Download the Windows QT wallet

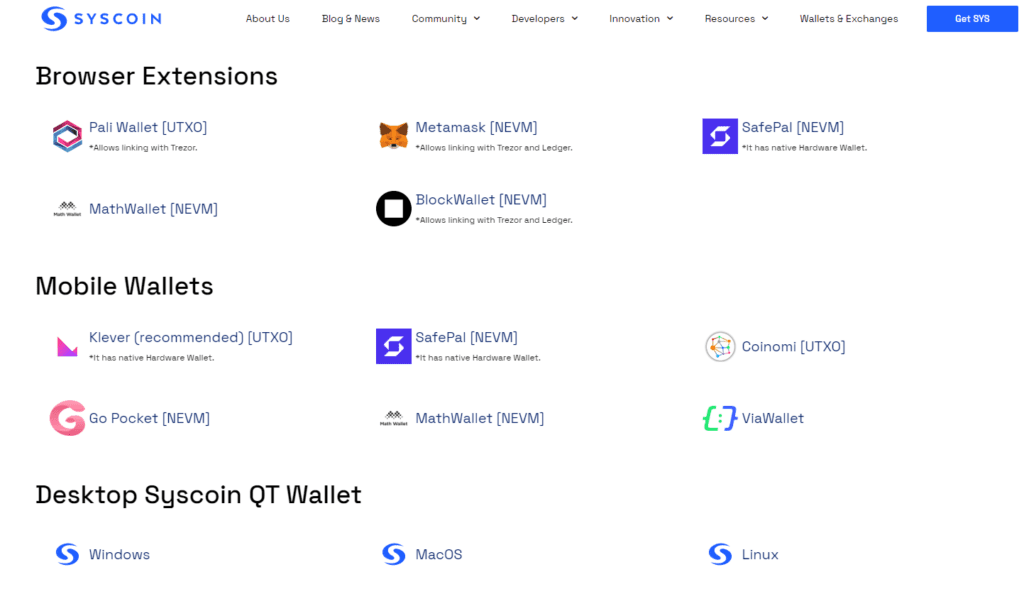pyautogui.click(x=120, y=555)
